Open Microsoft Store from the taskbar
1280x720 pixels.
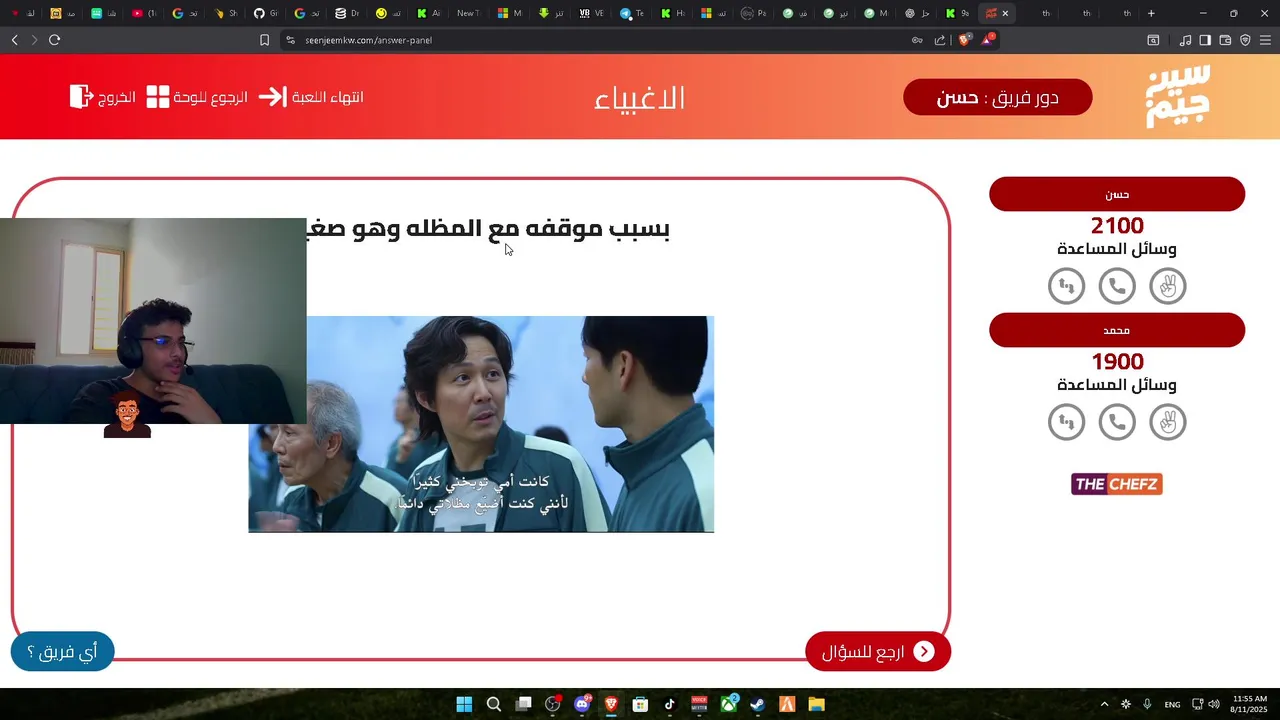coord(640,704)
